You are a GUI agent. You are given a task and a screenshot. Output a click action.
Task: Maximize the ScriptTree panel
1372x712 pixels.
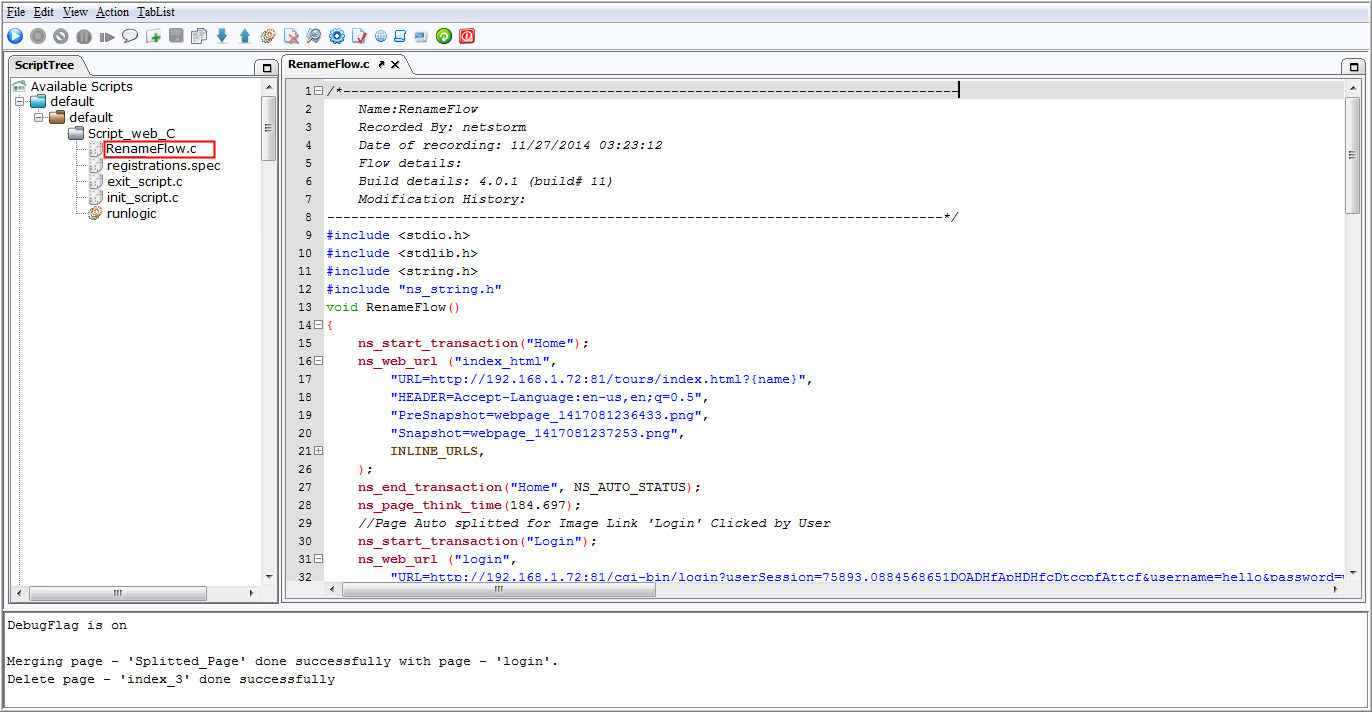coord(265,68)
